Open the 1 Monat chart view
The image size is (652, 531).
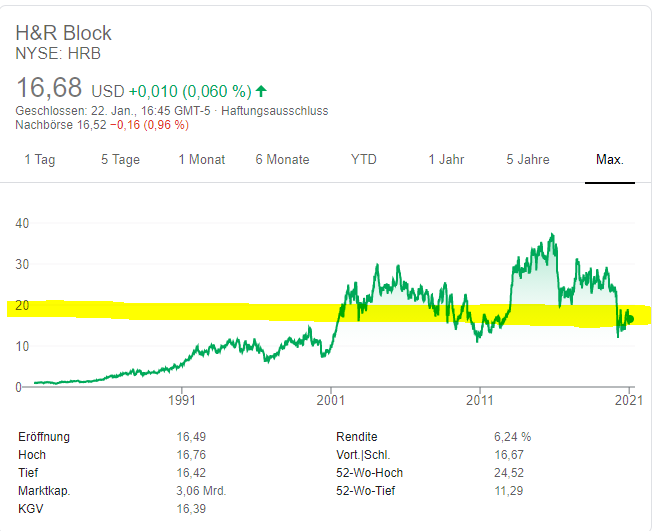point(202,160)
